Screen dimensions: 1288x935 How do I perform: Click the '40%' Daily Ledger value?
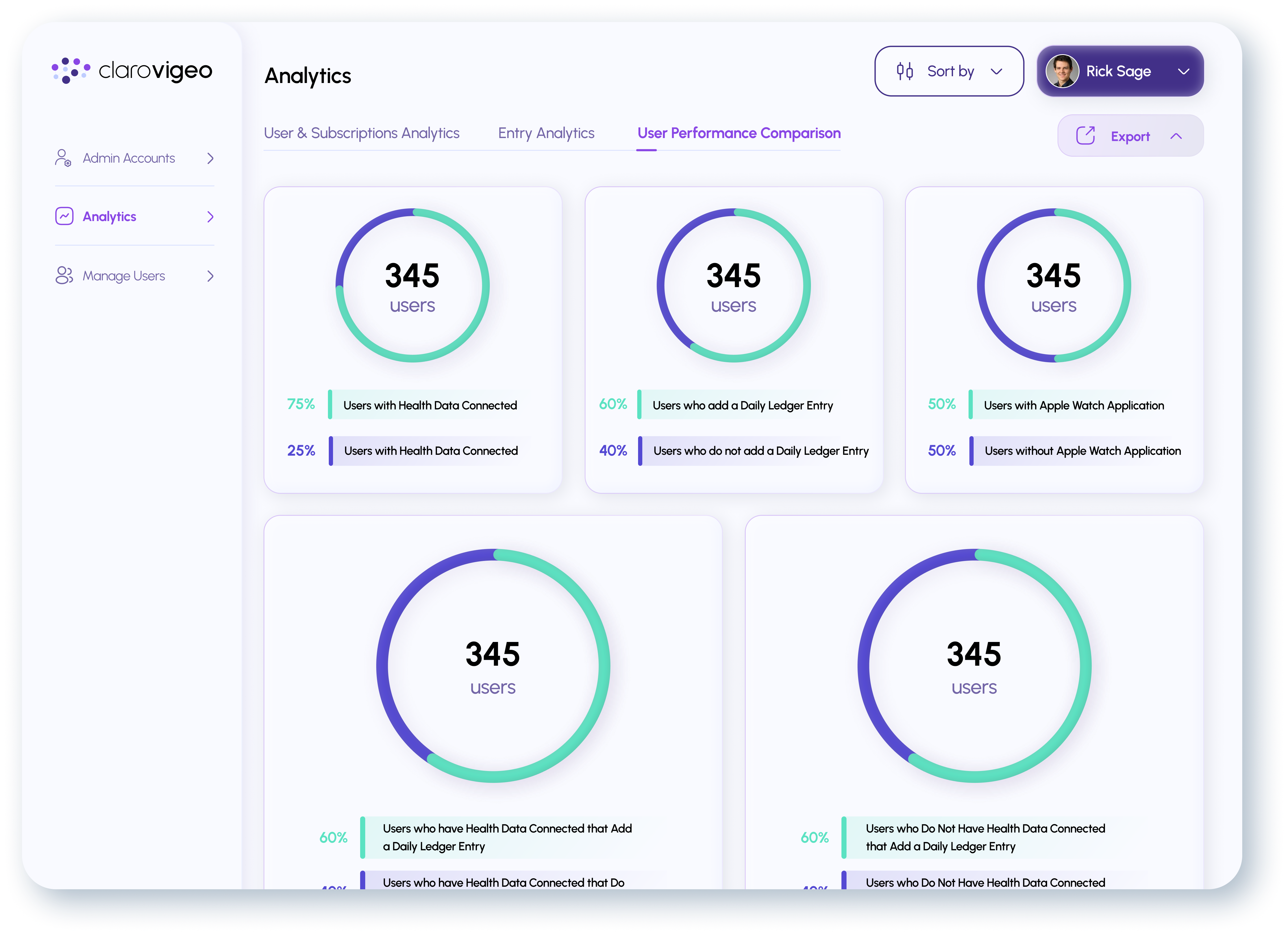point(613,450)
